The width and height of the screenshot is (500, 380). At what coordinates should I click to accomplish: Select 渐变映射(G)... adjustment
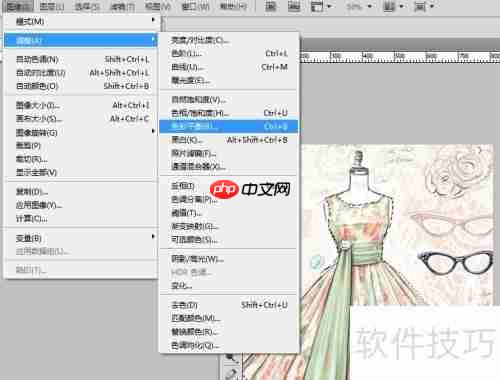(229, 226)
